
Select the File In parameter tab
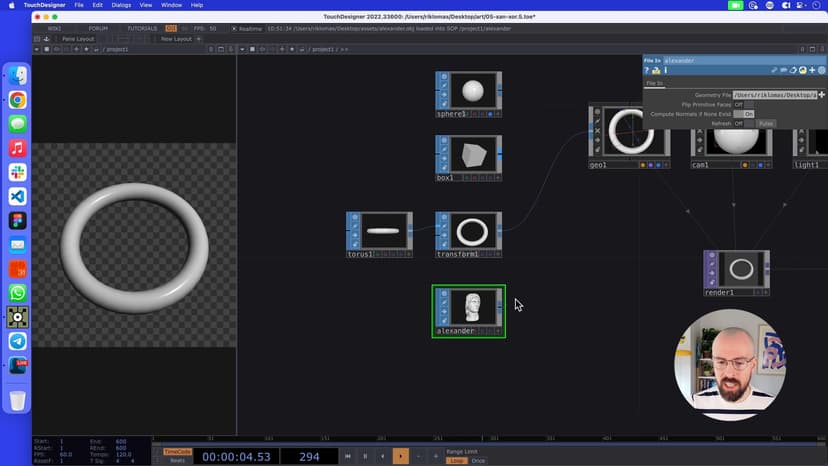pyautogui.click(x=654, y=83)
